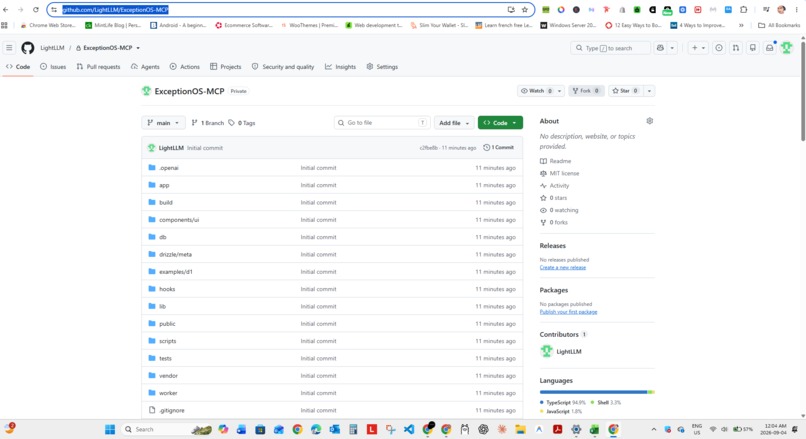This screenshot has height=439, width=806.
Task: Open the components/ui folder
Action: tap(179, 220)
